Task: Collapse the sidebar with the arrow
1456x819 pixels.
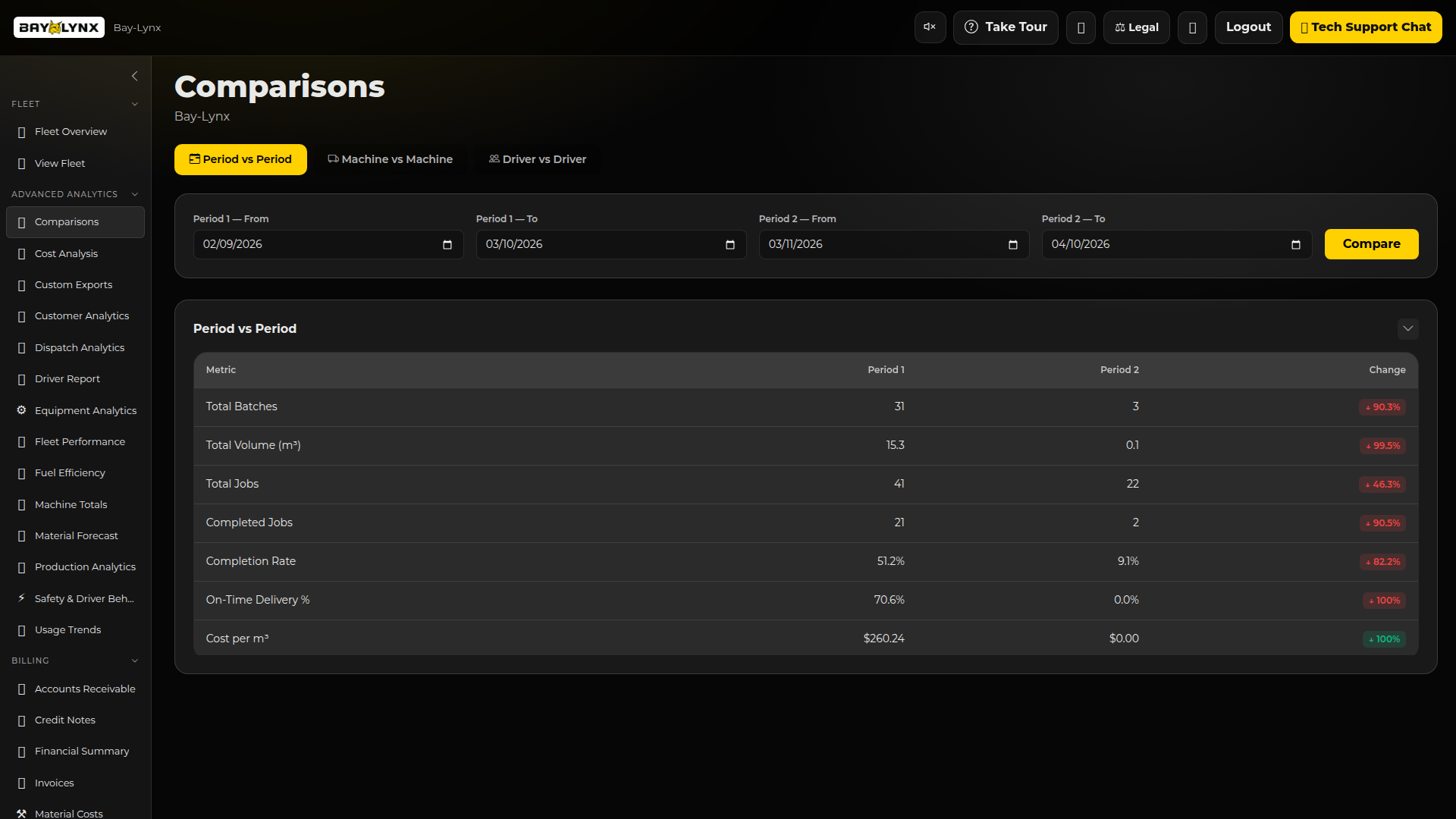Action: 134,76
